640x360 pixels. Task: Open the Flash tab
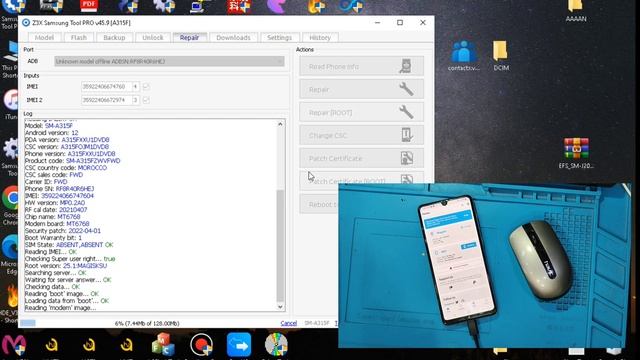tap(79, 38)
